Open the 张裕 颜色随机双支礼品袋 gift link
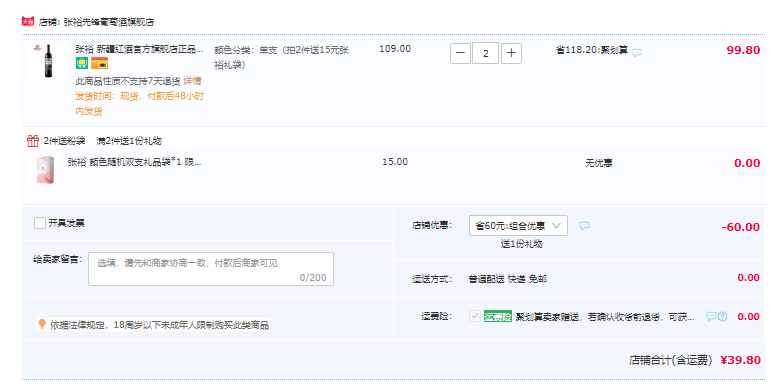Viewport: 771px width, 390px height. 134,162
